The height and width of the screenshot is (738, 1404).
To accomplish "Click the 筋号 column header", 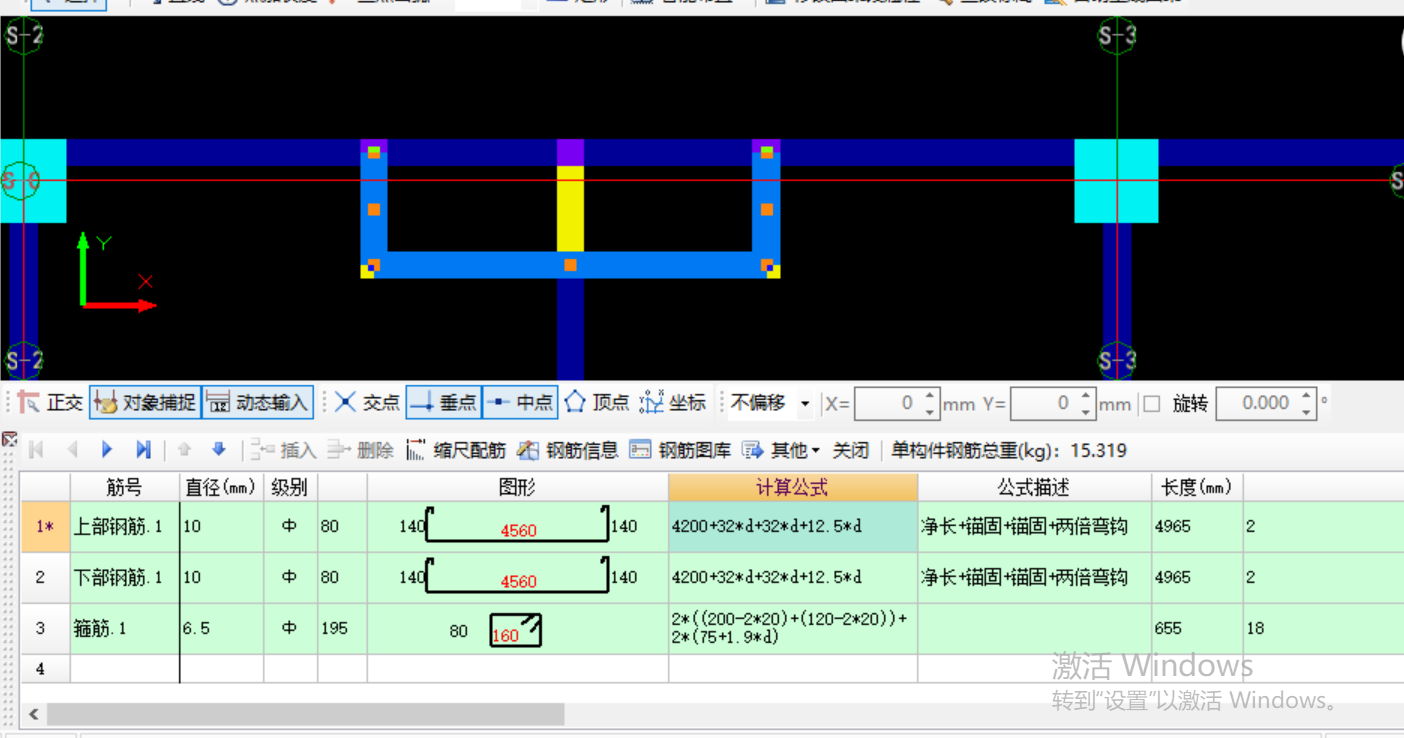I will pyautogui.click(x=125, y=487).
